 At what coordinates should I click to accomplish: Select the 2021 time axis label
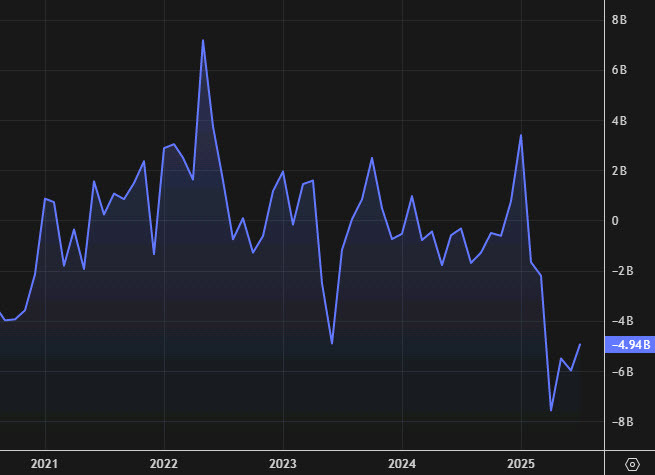(44, 464)
